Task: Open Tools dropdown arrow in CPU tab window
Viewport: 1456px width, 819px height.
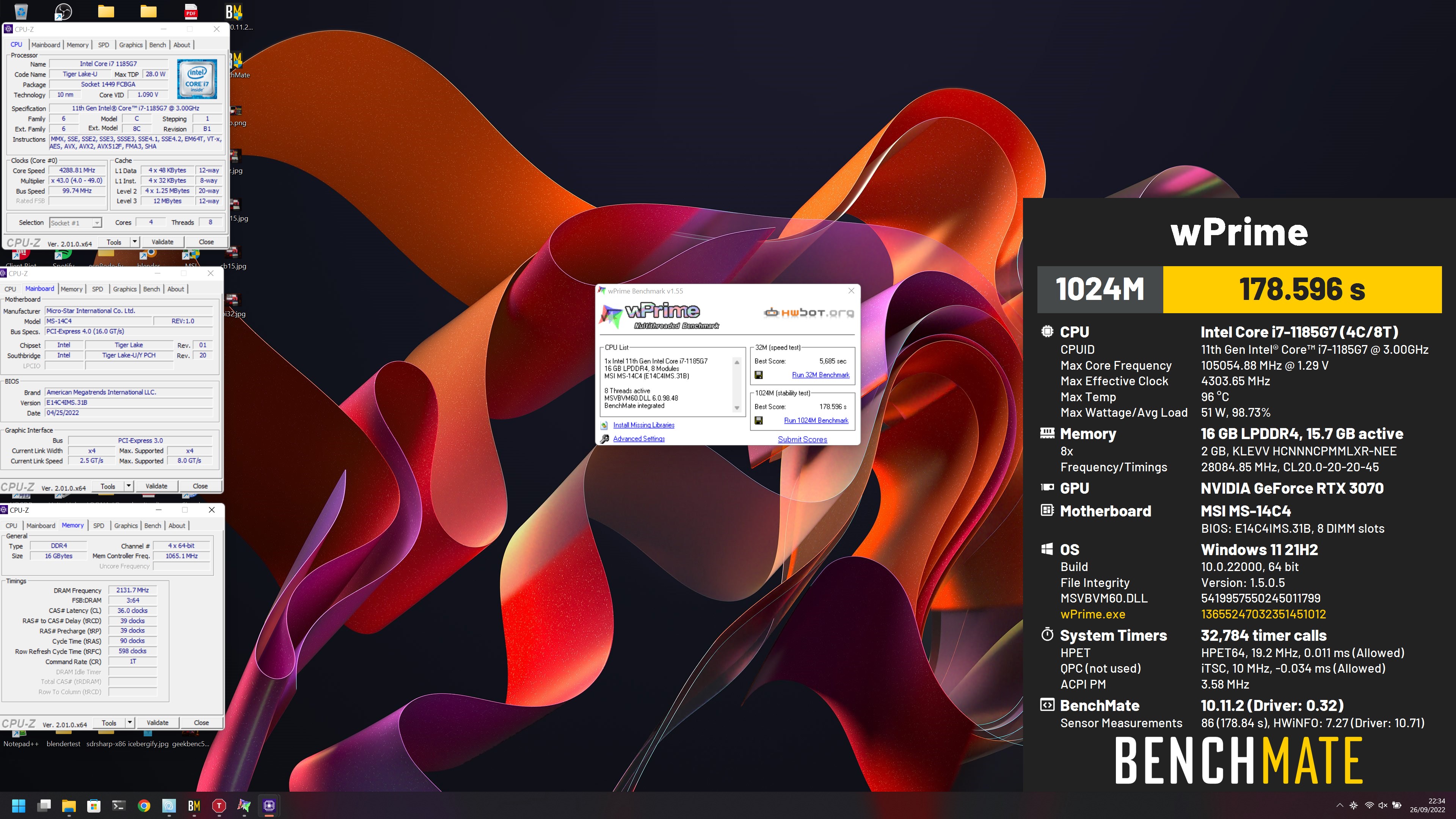Action: pyautogui.click(x=135, y=242)
